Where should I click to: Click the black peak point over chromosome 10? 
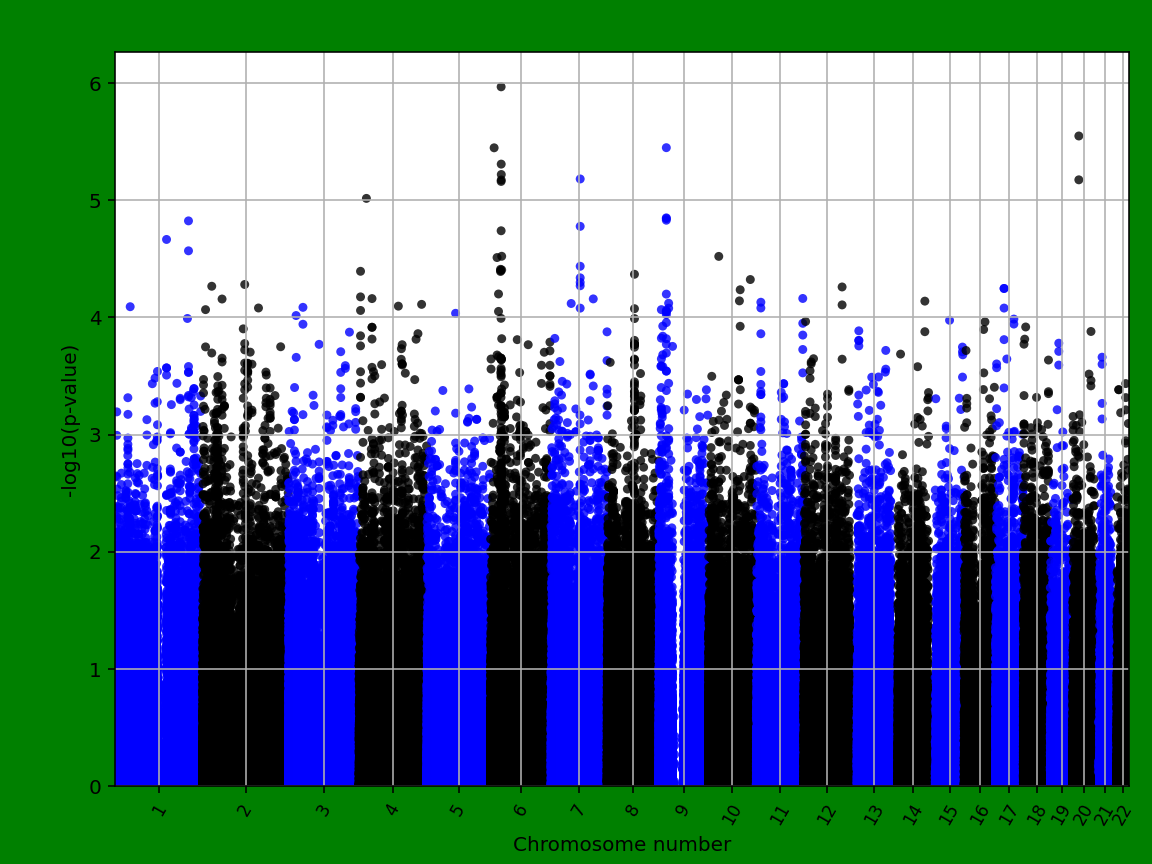tap(718, 255)
